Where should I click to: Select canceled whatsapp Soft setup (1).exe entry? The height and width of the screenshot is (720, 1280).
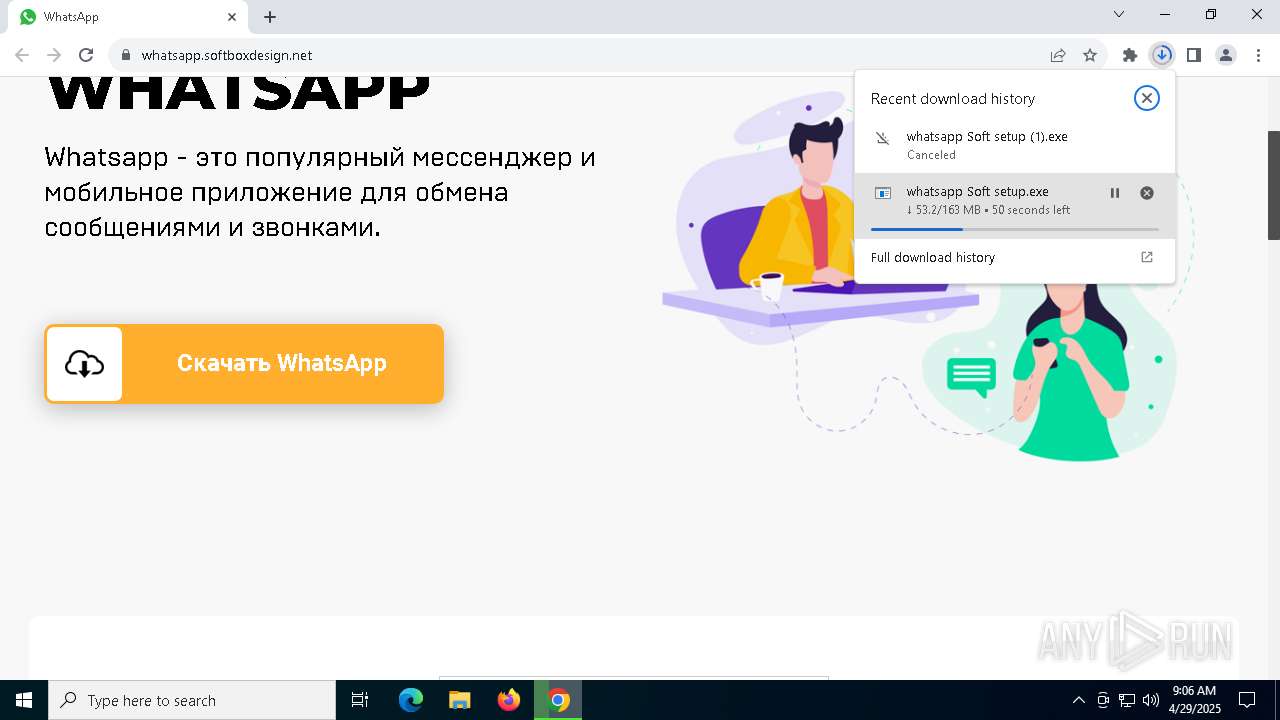(1015, 145)
